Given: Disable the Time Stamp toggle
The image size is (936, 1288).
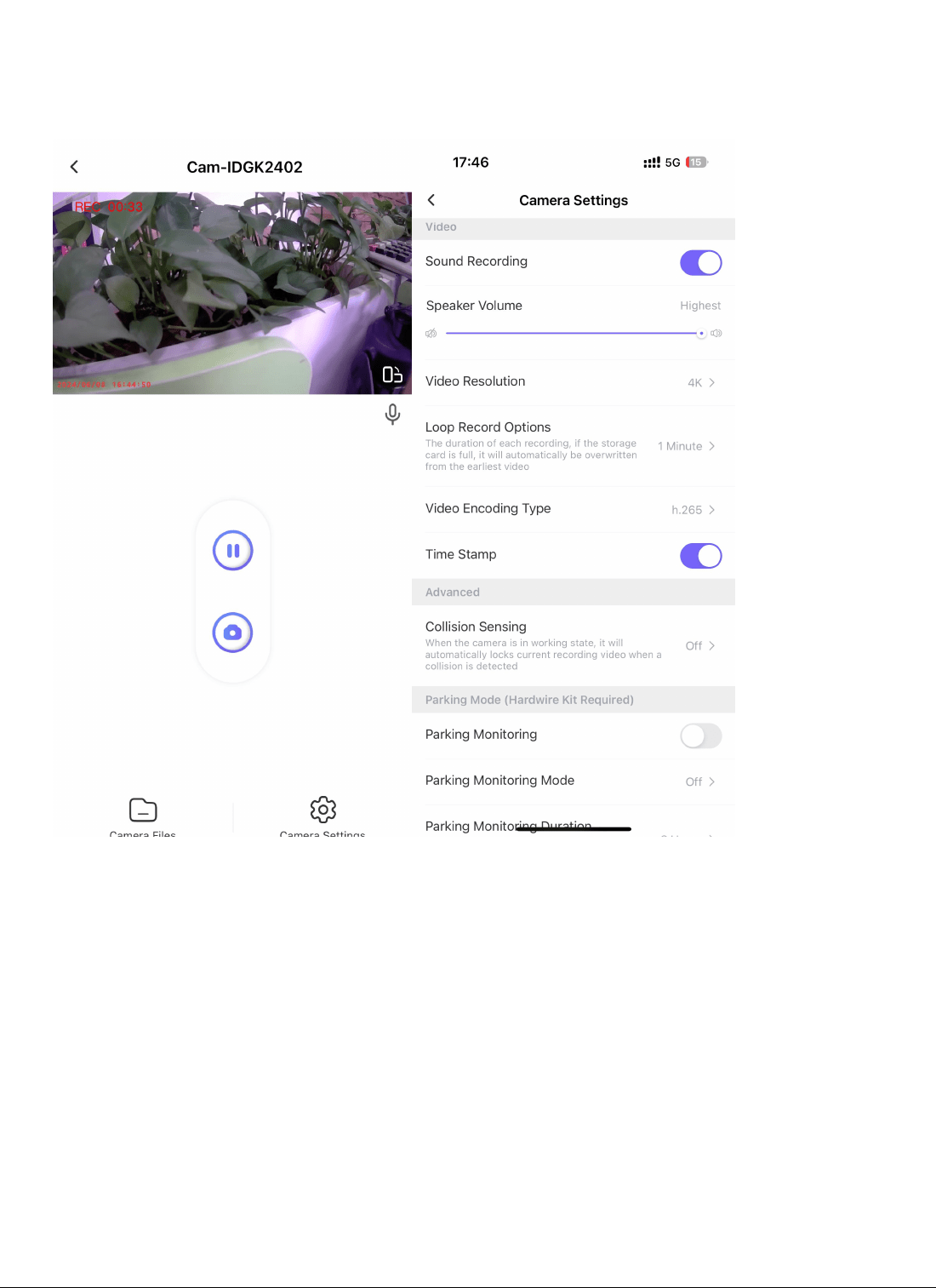Looking at the screenshot, I should pyautogui.click(x=701, y=556).
